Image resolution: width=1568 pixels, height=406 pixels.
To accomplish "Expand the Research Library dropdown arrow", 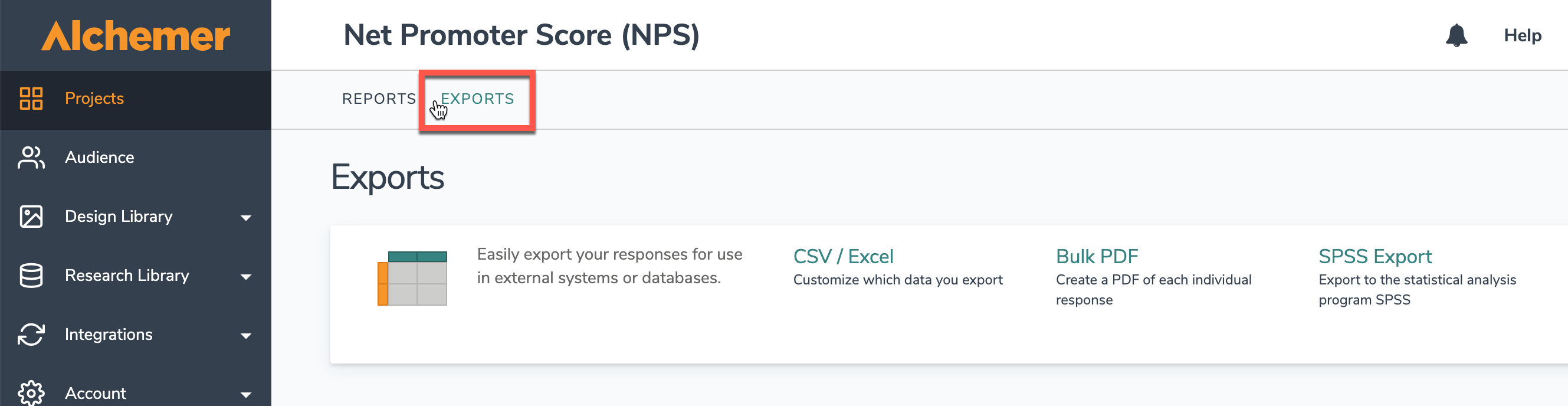I will pos(246,276).
